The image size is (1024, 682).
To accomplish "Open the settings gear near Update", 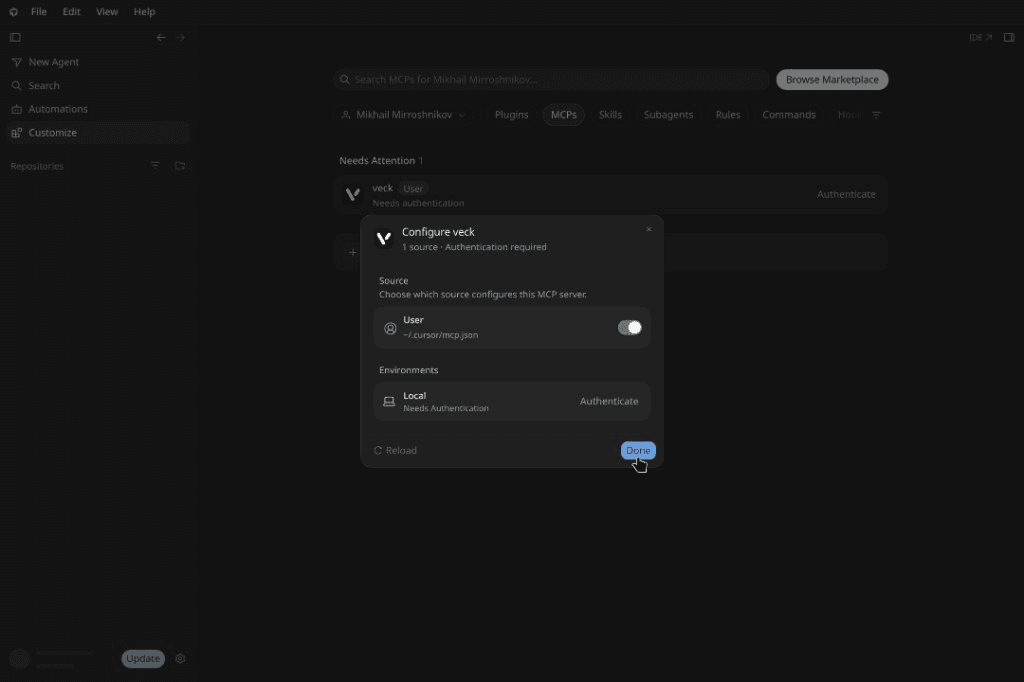I will tap(181, 658).
